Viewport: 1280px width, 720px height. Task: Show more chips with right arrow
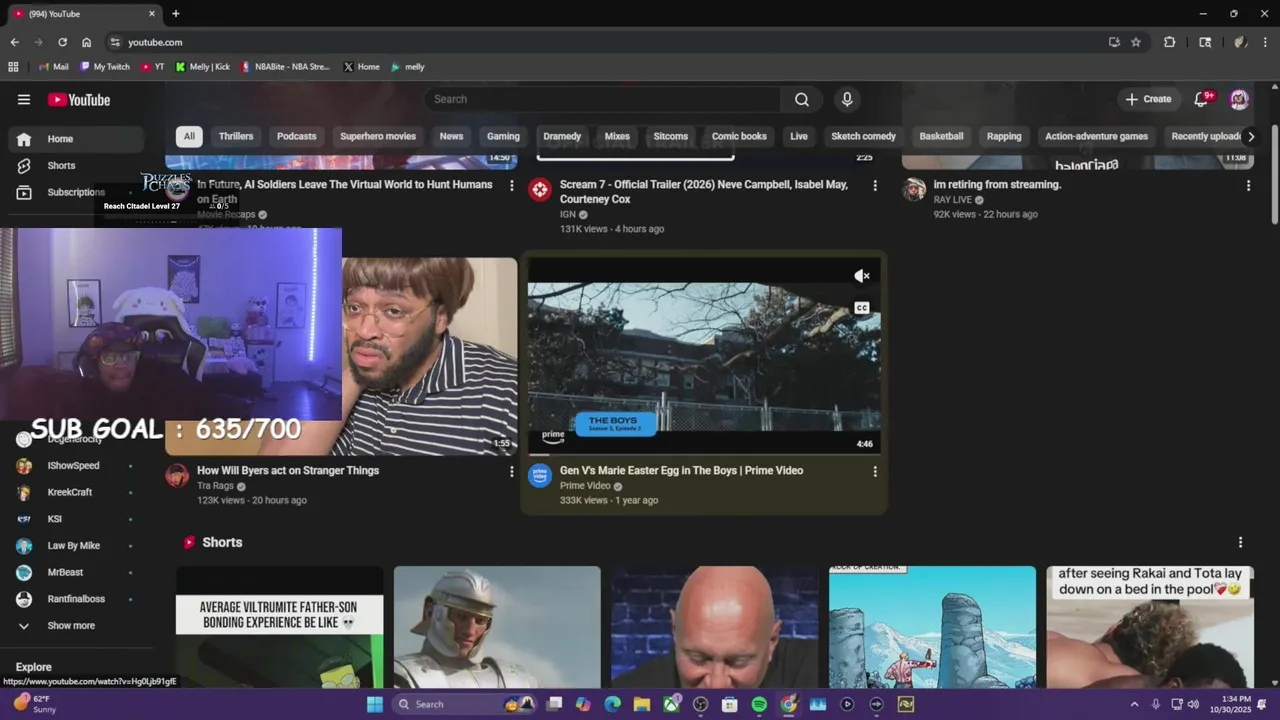(x=1251, y=136)
